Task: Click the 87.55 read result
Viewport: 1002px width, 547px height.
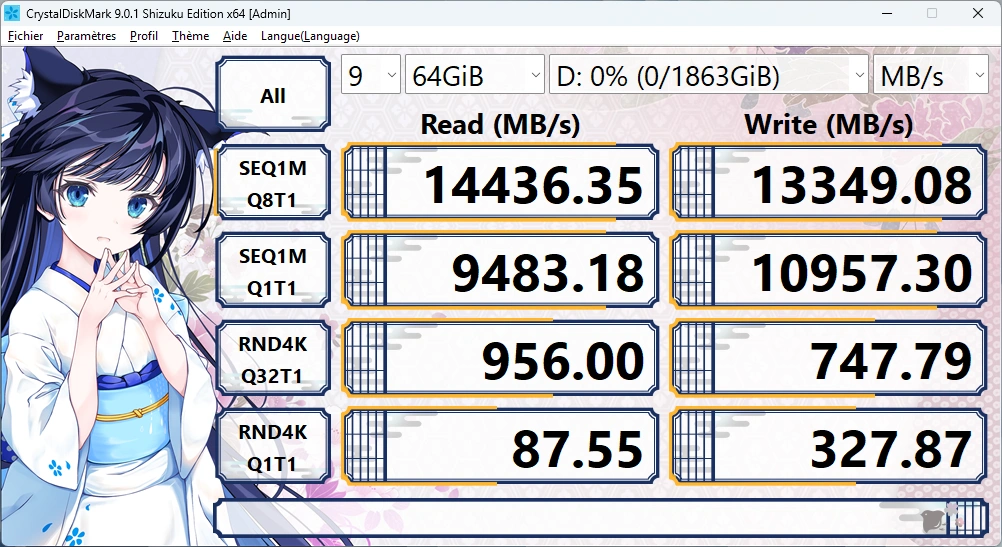Action: tap(500, 447)
